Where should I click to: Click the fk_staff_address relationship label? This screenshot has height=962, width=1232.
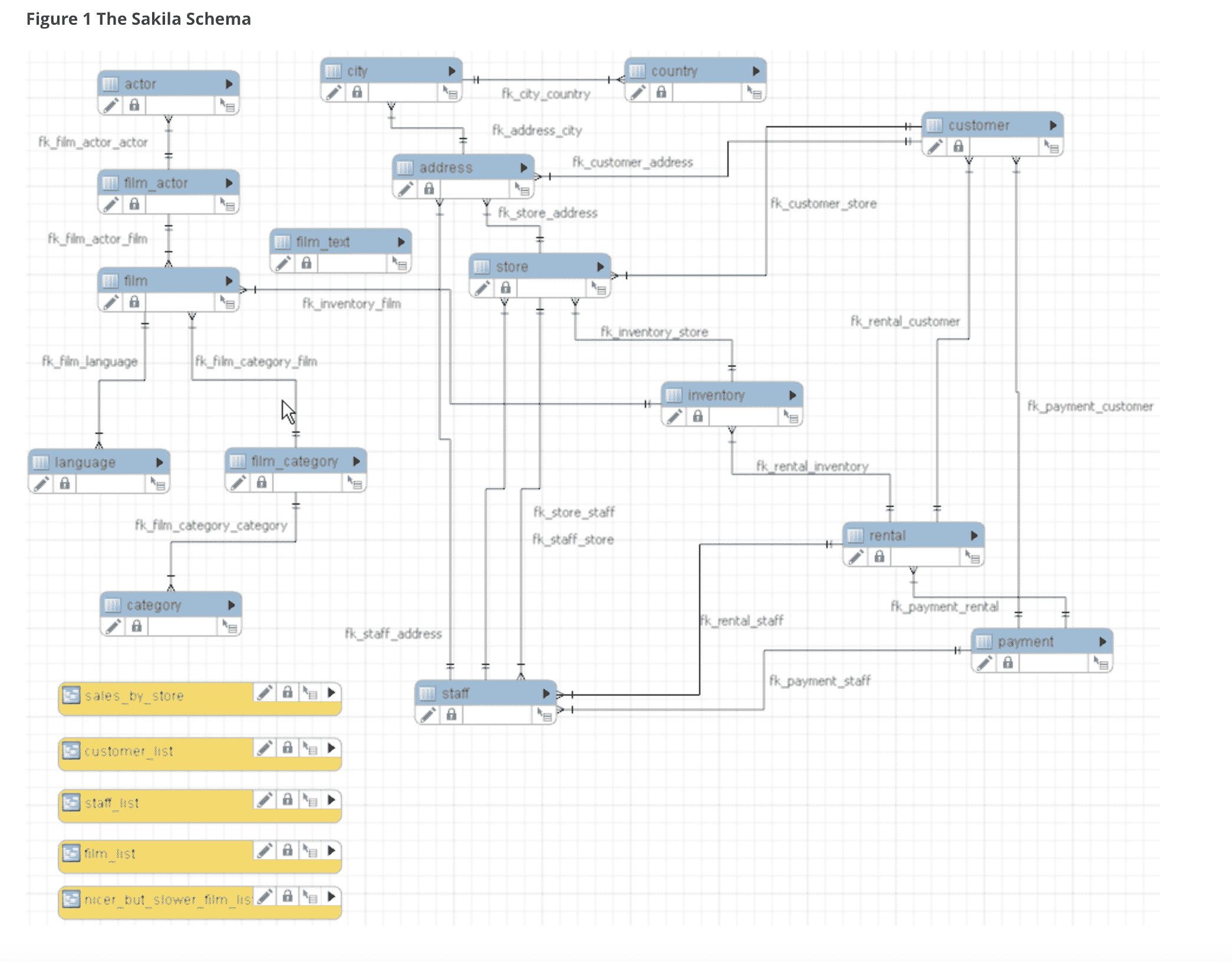coord(393,634)
